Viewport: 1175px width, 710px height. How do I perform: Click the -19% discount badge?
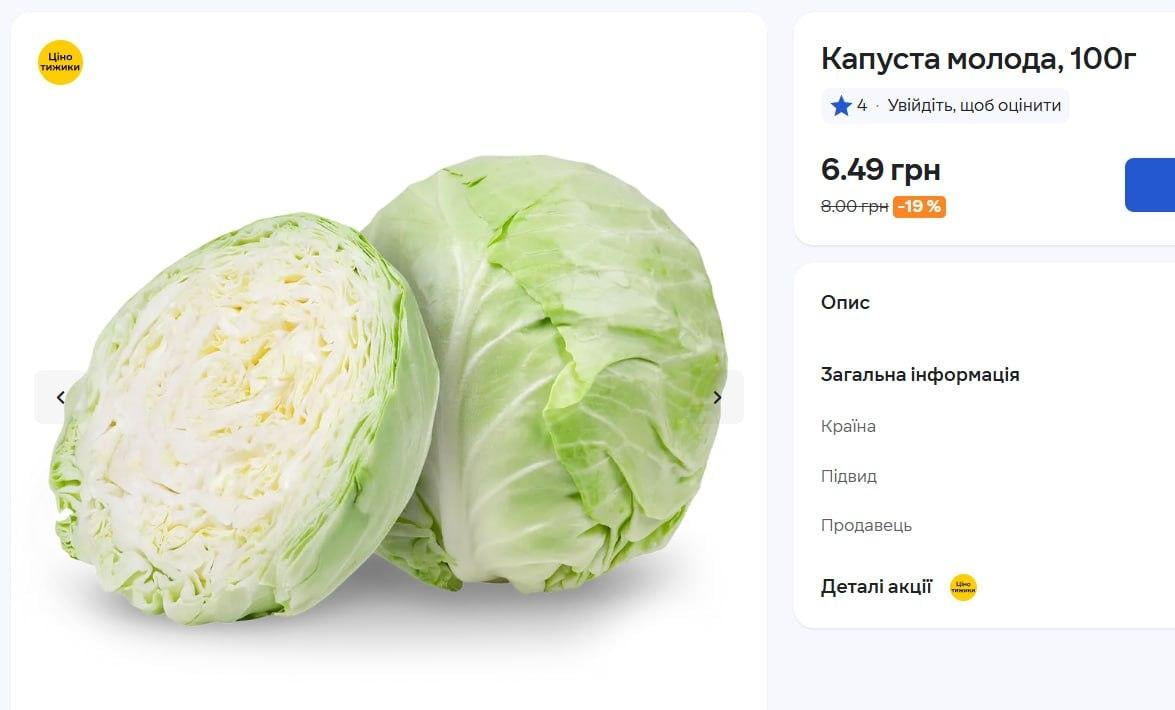point(918,207)
